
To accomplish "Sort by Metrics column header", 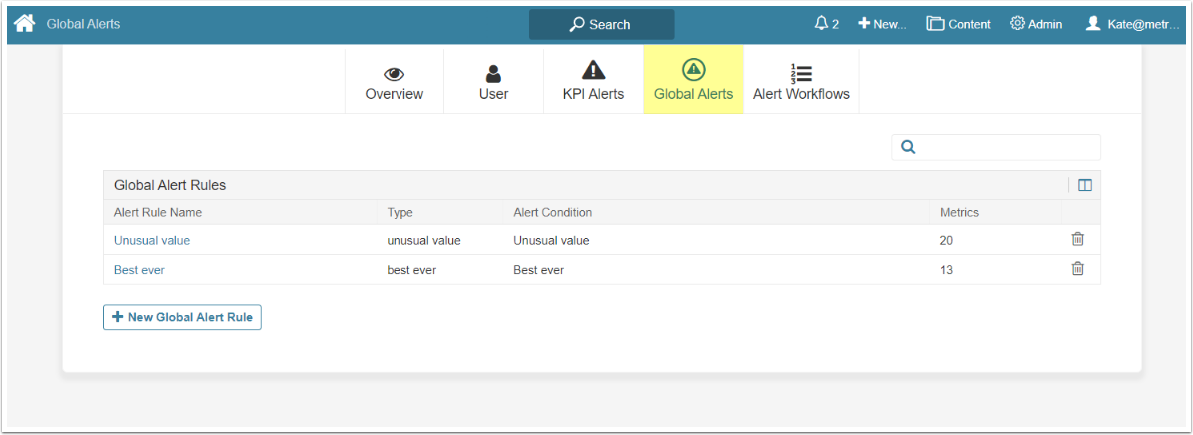I will coord(959,212).
